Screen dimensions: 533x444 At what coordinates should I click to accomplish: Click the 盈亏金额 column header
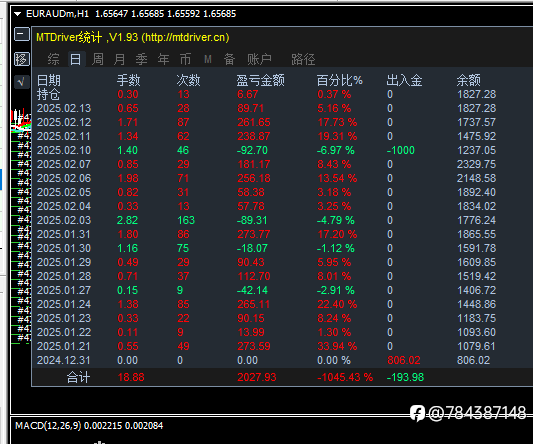pos(260,81)
